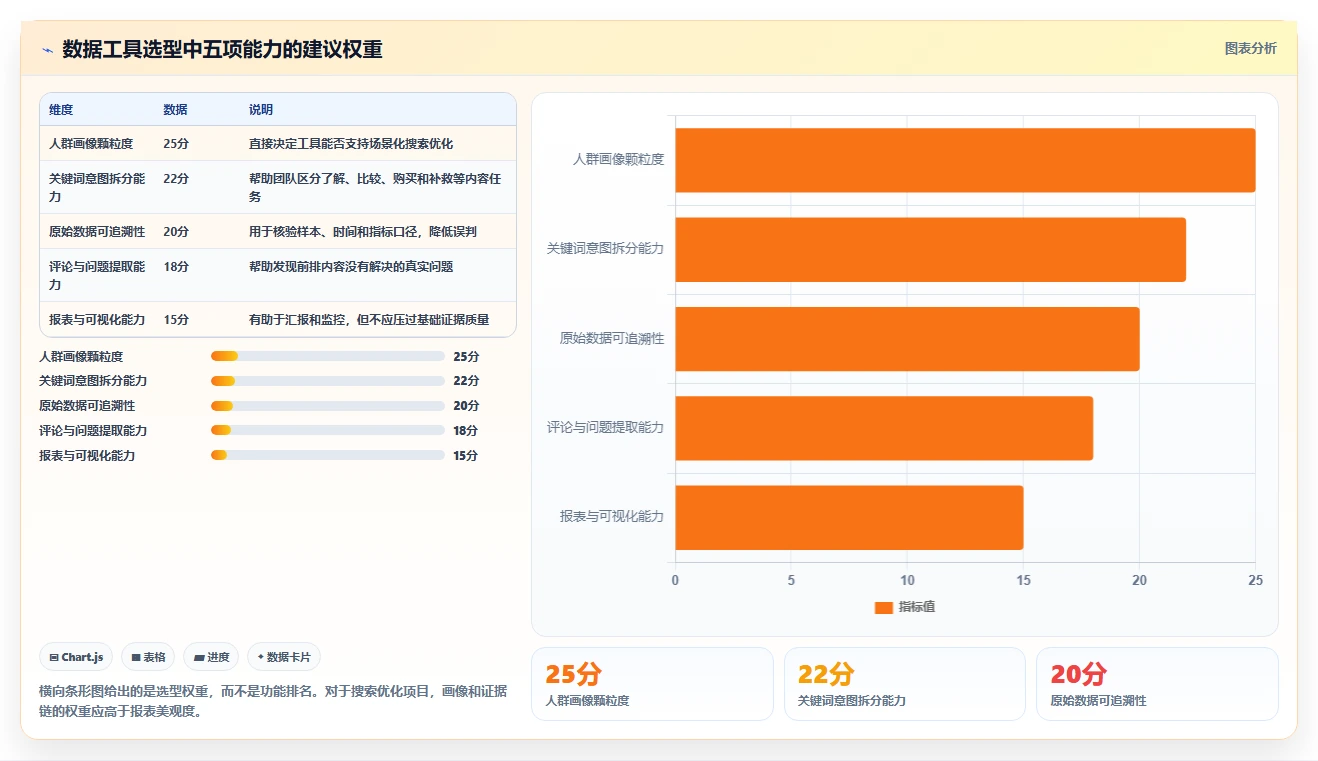Click the 15分 value in the table

[176, 320]
